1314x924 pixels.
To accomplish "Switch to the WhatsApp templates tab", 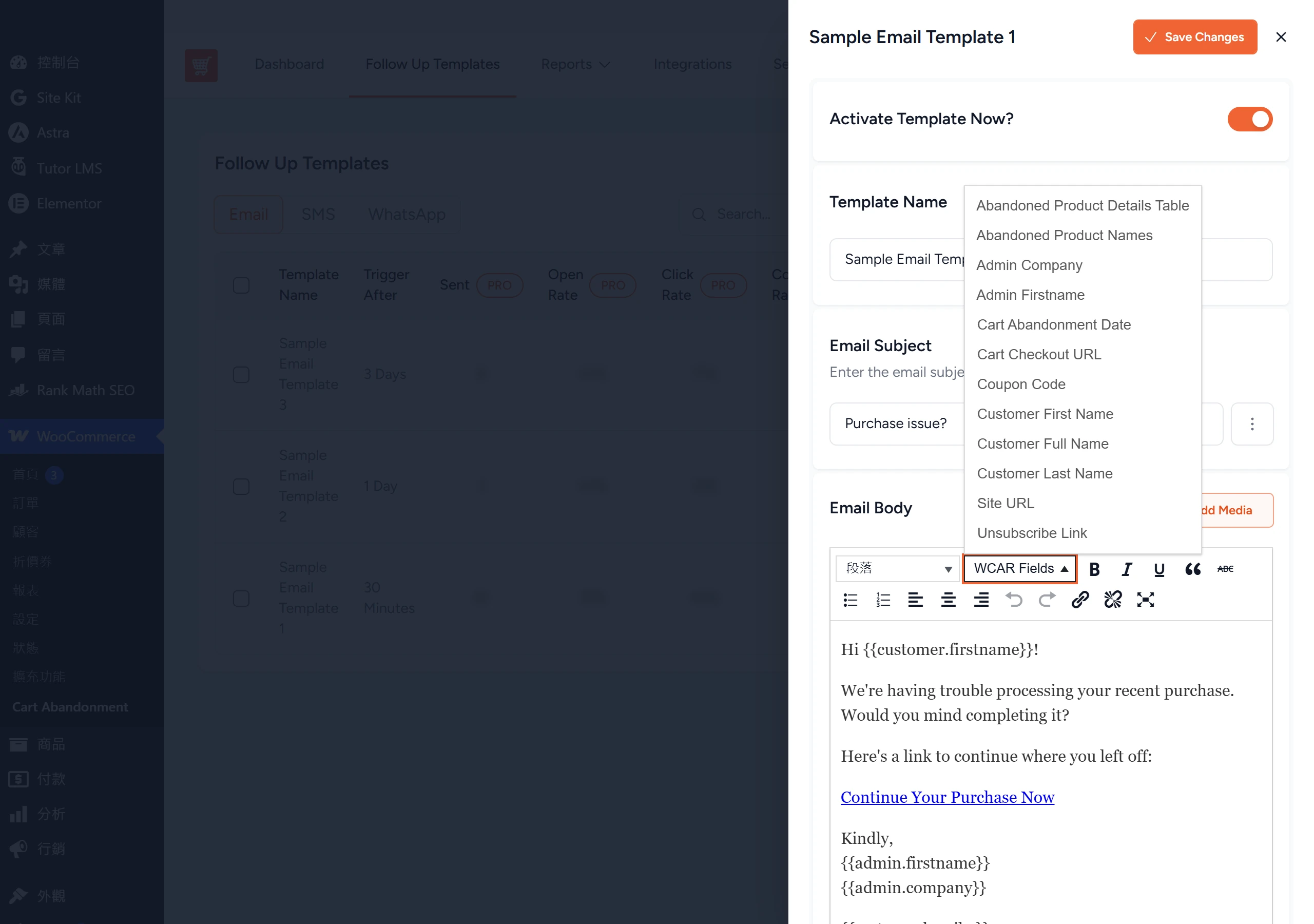I will 407,214.
